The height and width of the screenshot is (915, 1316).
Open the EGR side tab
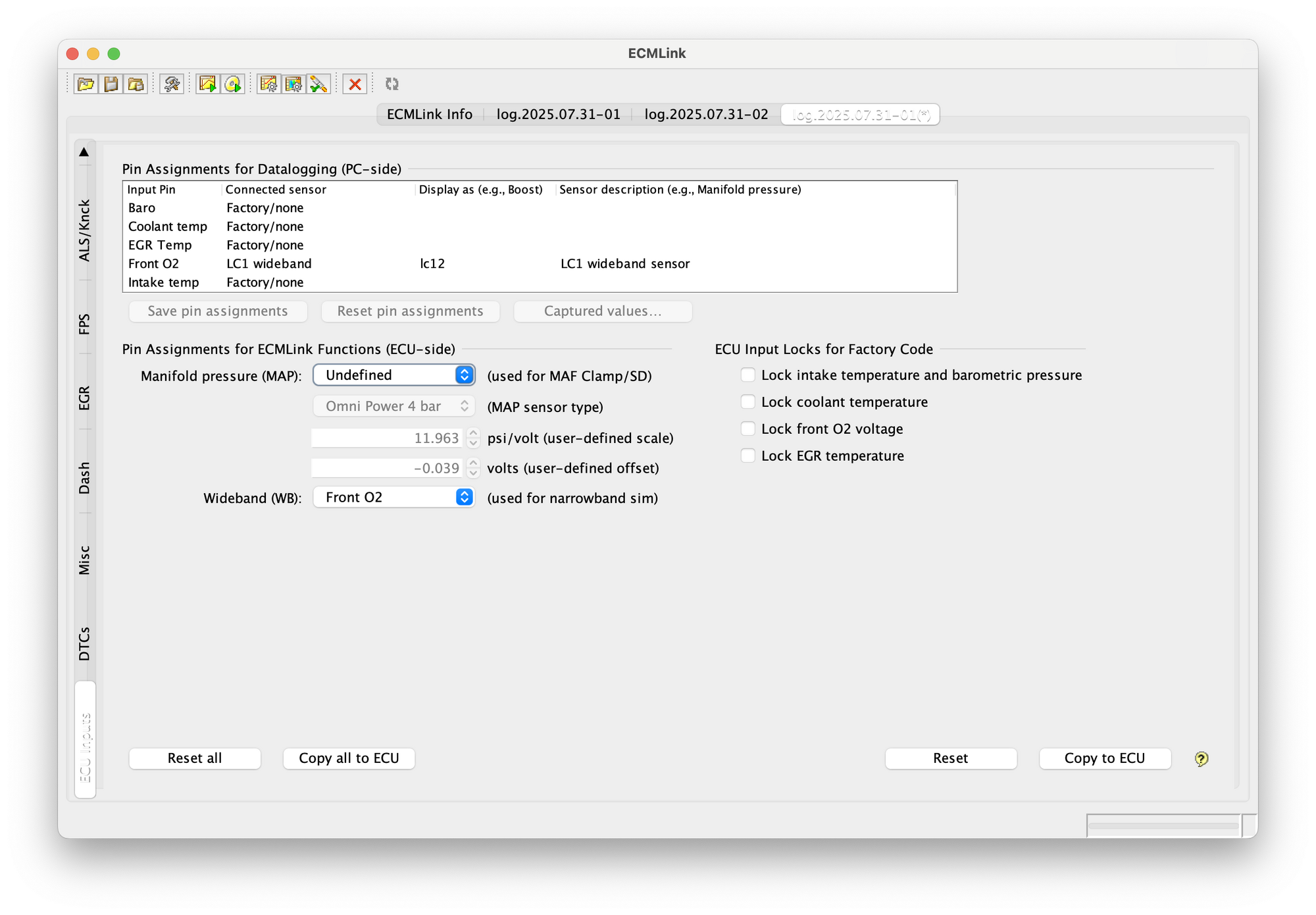[84, 398]
